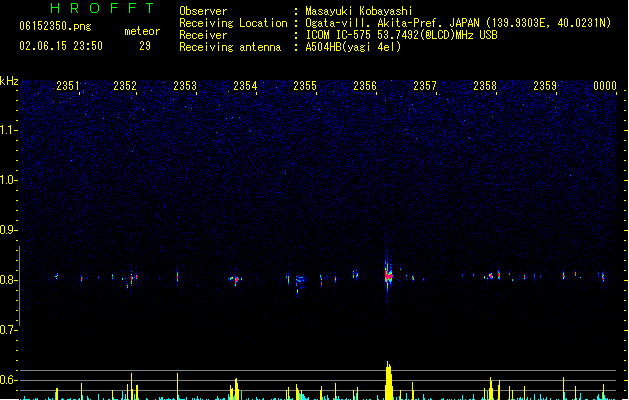The image size is (629, 400).
Task: Click the Observer label
Action: click(x=203, y=11)
